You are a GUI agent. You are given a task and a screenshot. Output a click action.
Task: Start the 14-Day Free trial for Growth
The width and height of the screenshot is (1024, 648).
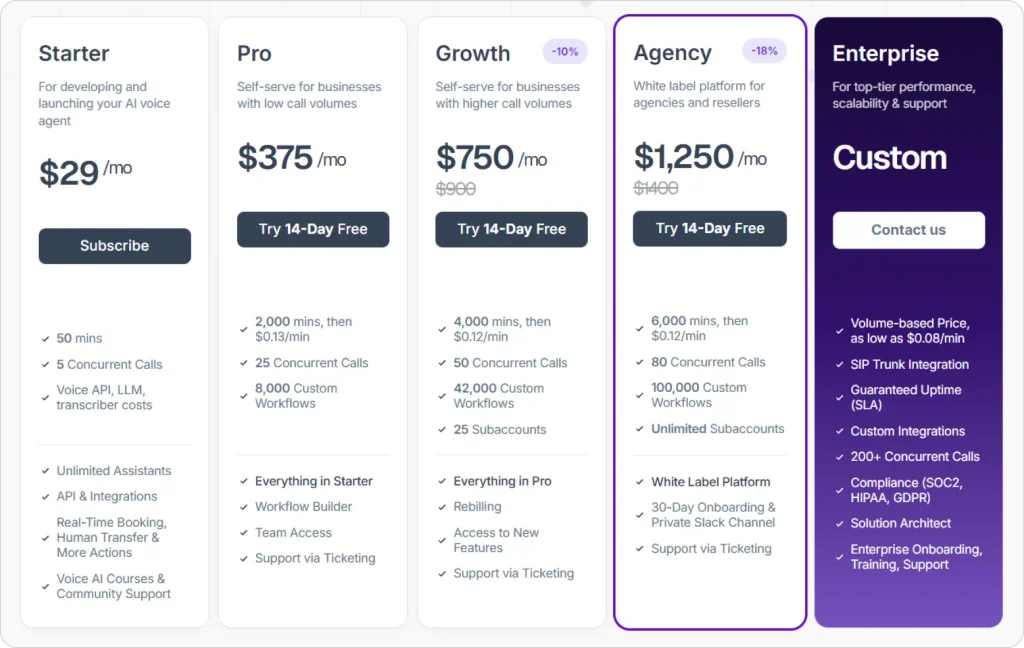coord(511,229)
